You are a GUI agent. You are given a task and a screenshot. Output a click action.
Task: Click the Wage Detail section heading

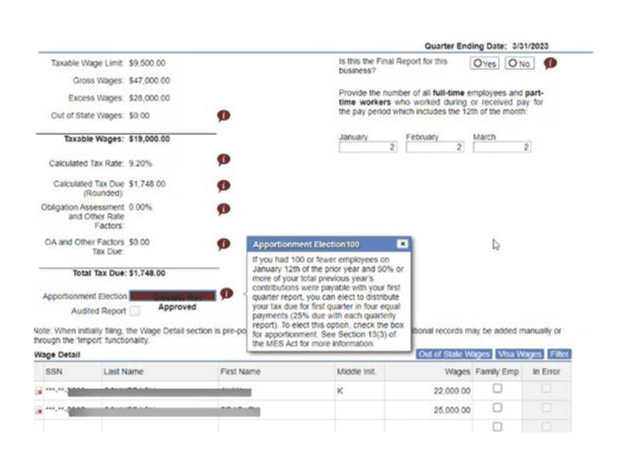(x=57, y=355)
